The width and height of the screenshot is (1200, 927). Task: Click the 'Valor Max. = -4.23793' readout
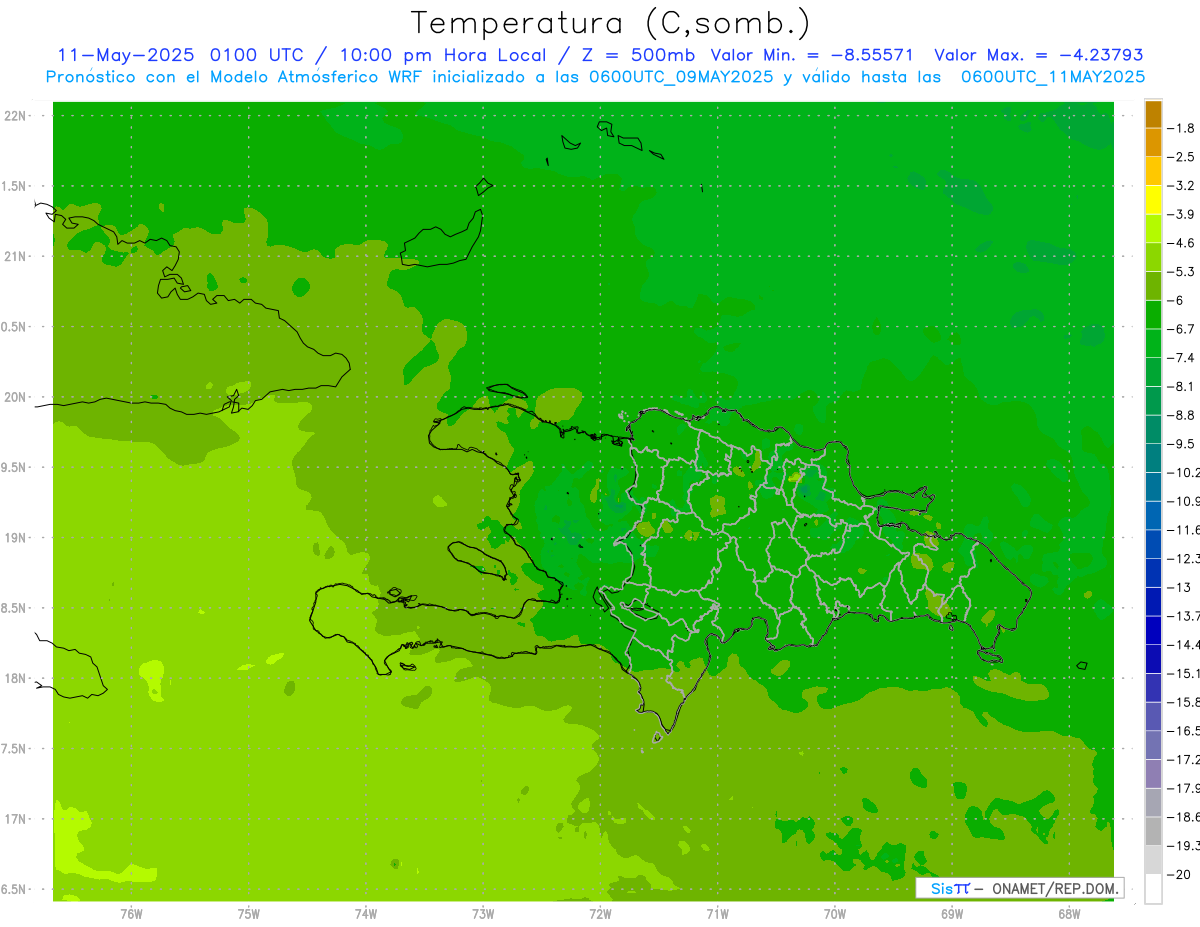coord(1038,55)
